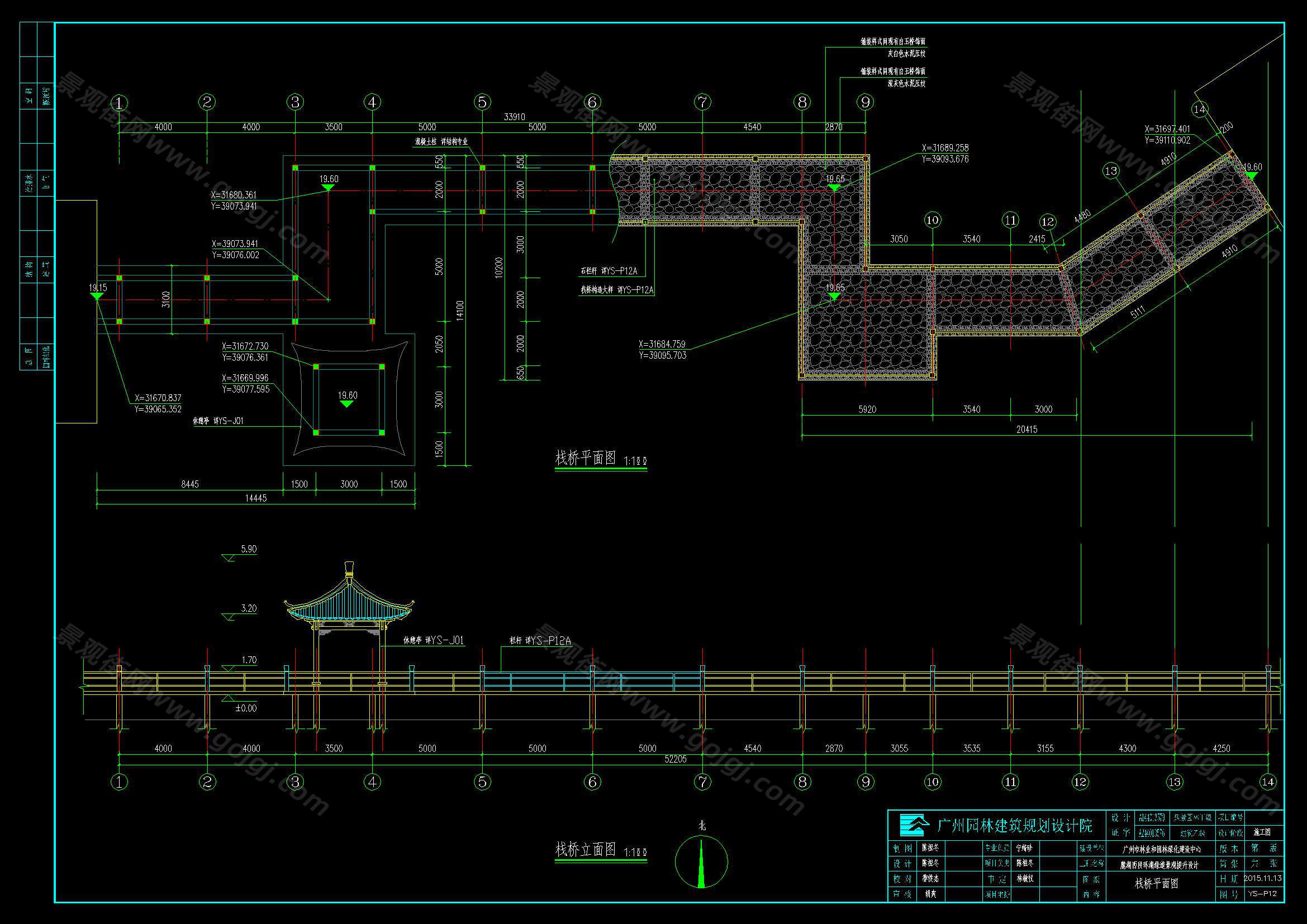This screenshot has width=1307, height=924.
Task: Click the north arrow compass symbol
Action: (x=701, y=862)
